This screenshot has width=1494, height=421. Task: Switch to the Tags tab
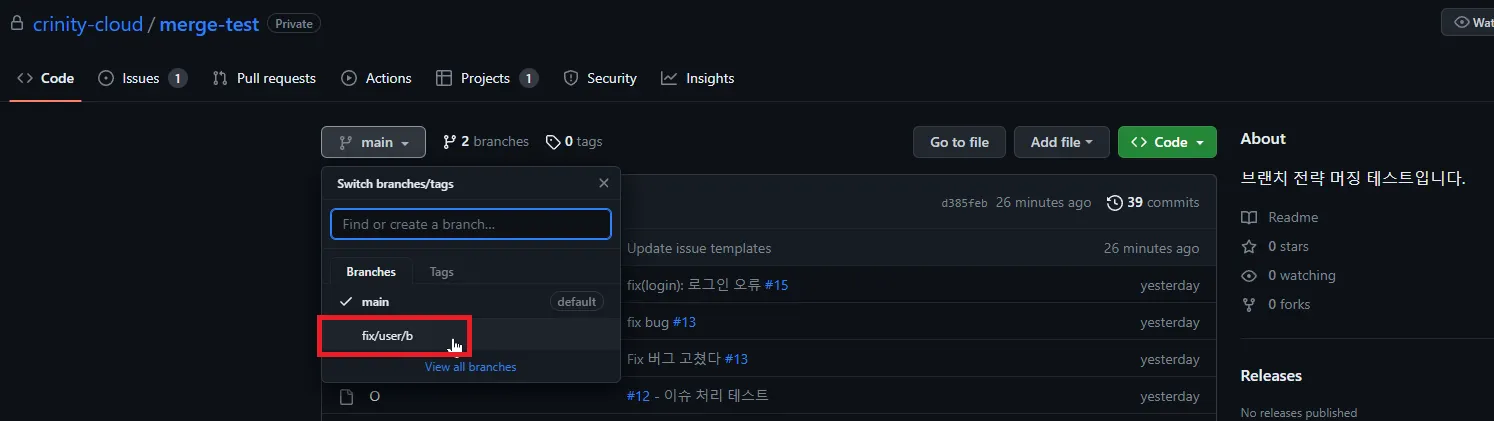tap(441, 272)
